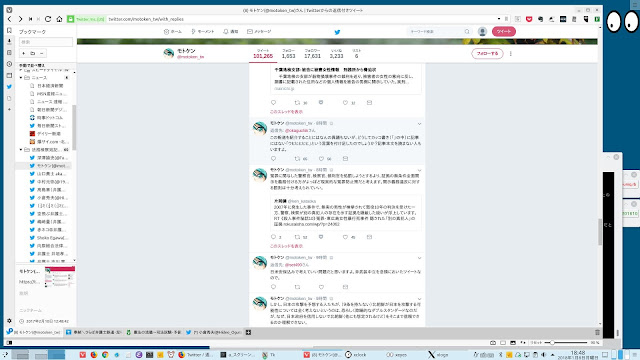Viewport: 640px width, 360px height.
Task: Open the Bookmarks panel icon
Action: pyautogui.click(x=9, y=31)
